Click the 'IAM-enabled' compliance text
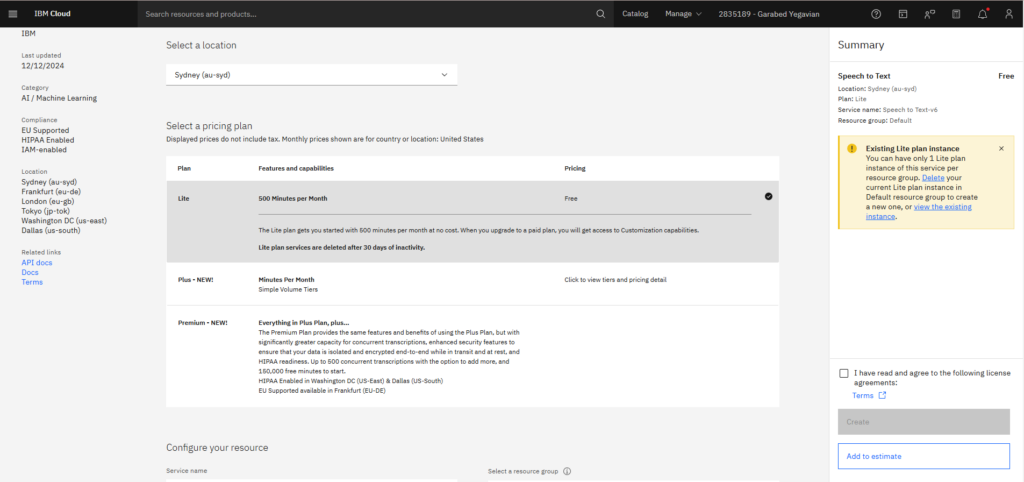This screenshot has width=1024, height=482. 44,150
